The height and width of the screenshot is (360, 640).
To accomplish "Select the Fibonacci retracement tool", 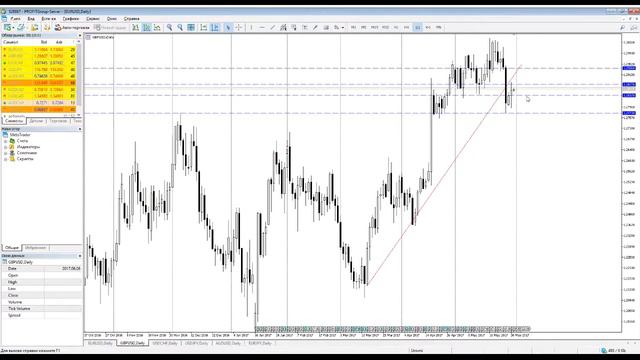I will 293,27.
